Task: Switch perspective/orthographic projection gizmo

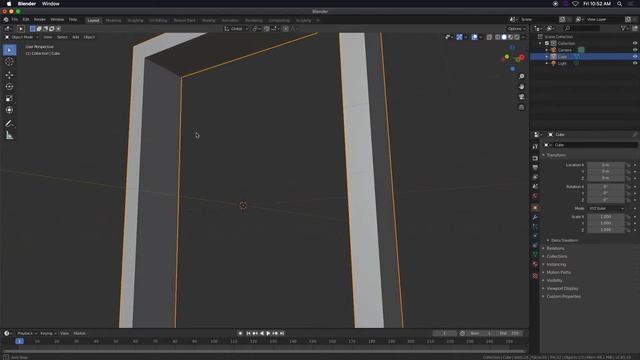Action: click(521, 107)
